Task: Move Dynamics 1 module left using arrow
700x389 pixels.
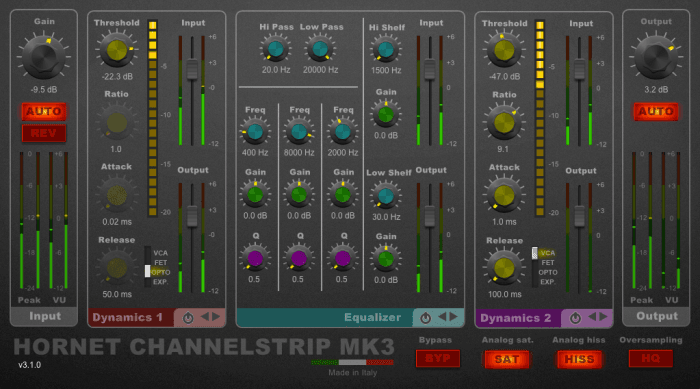Action: click(205, 317)
